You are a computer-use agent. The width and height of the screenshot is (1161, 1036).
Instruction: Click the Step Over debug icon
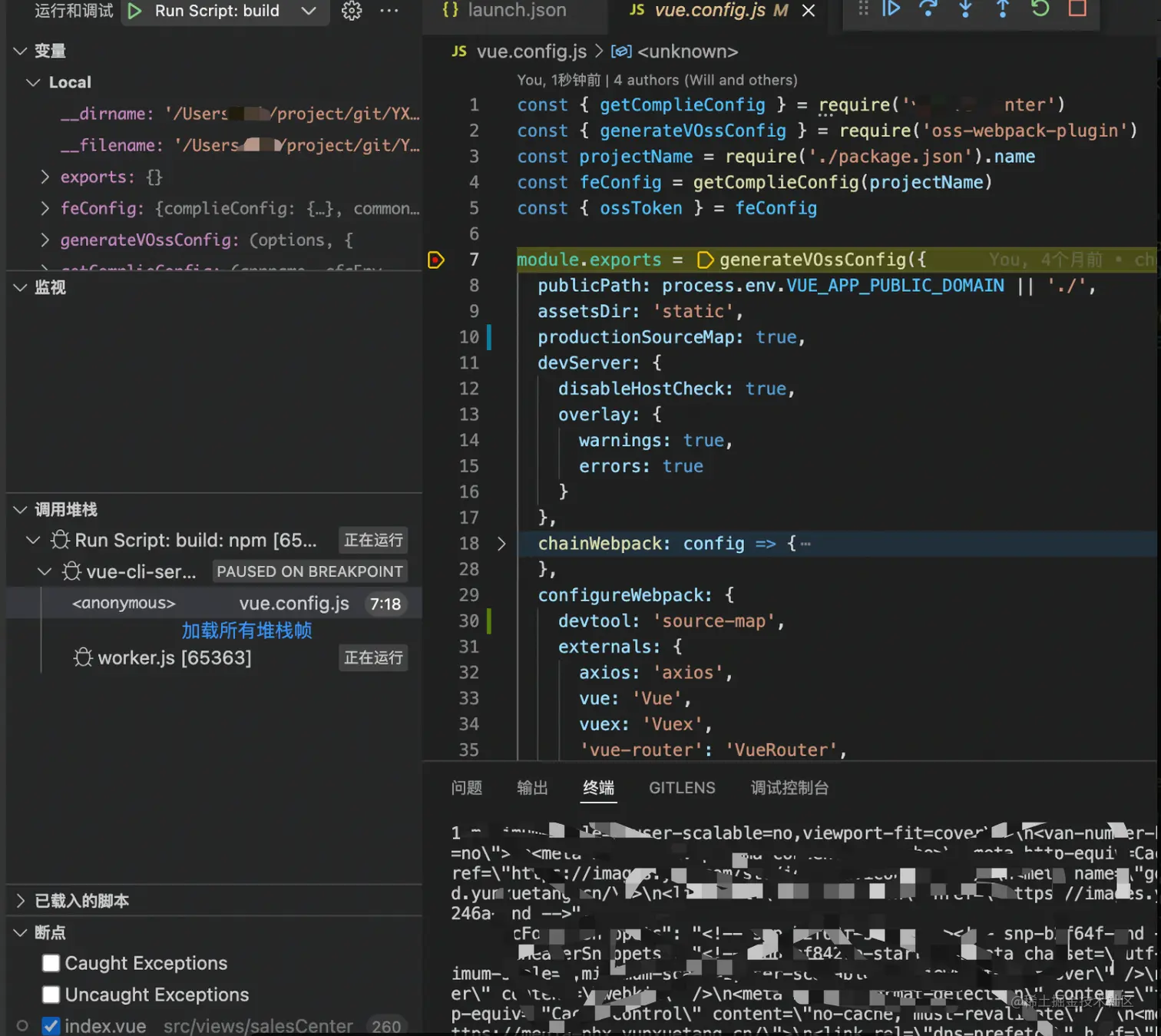coord(928,8)
